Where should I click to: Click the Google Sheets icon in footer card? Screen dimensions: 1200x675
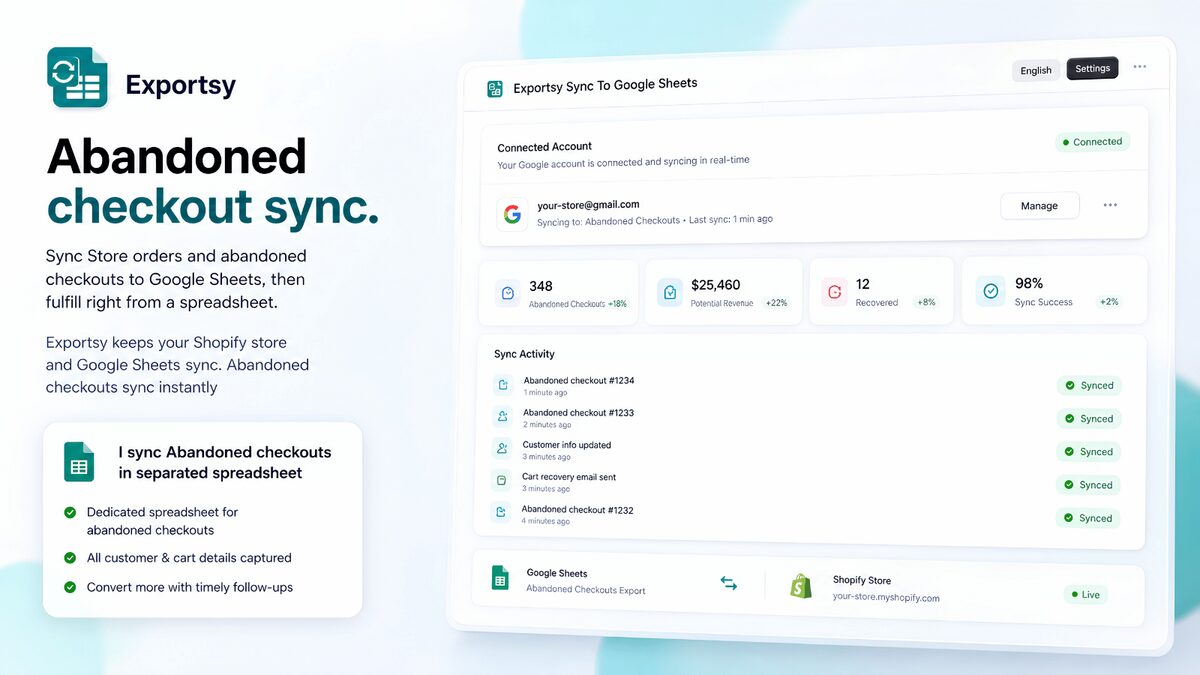500,577
